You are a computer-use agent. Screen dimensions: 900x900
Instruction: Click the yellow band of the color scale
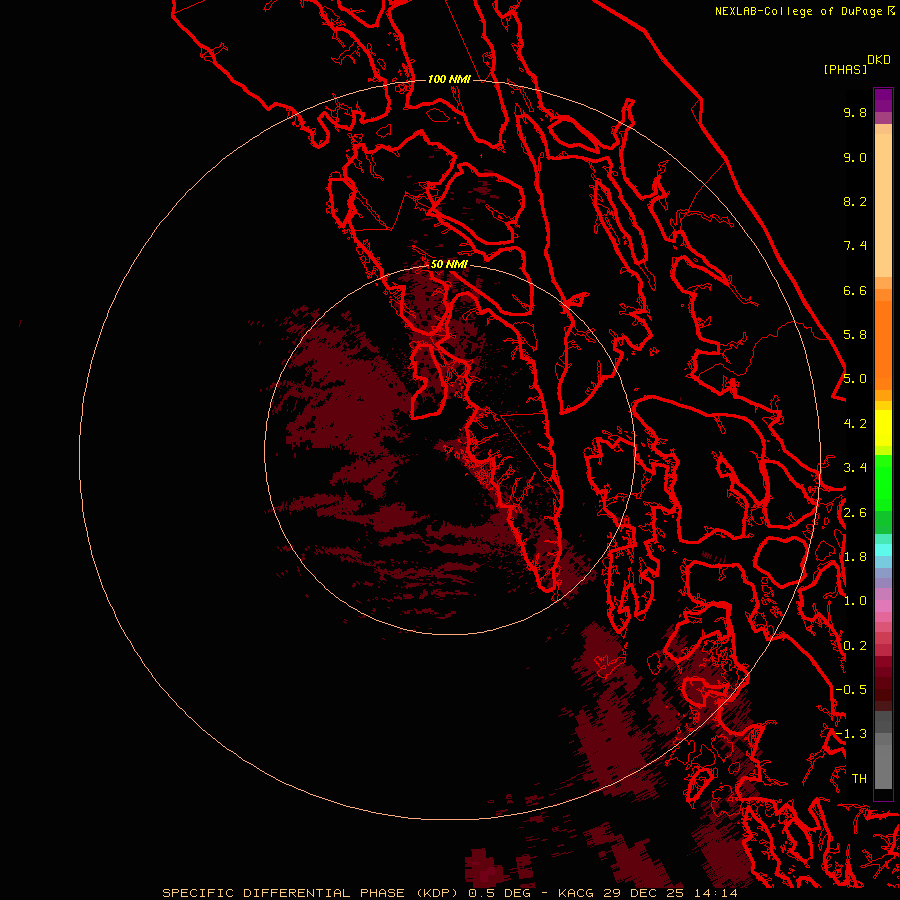pyautogui.click(x=883, y=428)
